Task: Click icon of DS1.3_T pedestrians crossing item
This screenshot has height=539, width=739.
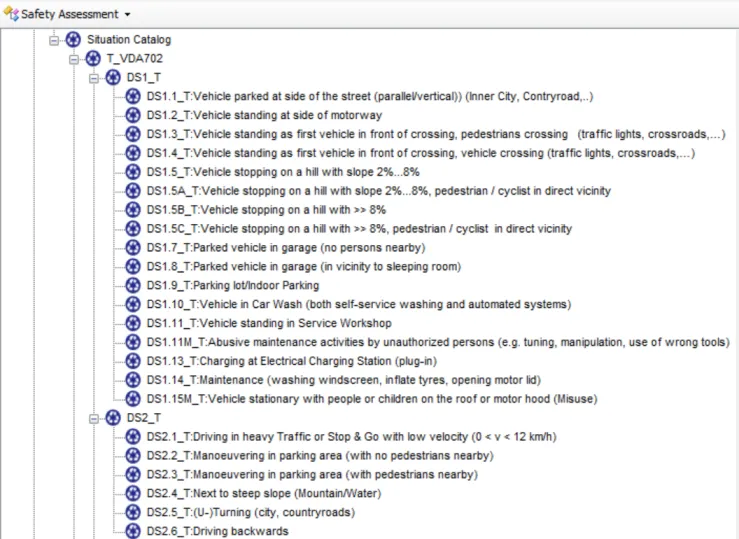Action: [x=133, y=134]
